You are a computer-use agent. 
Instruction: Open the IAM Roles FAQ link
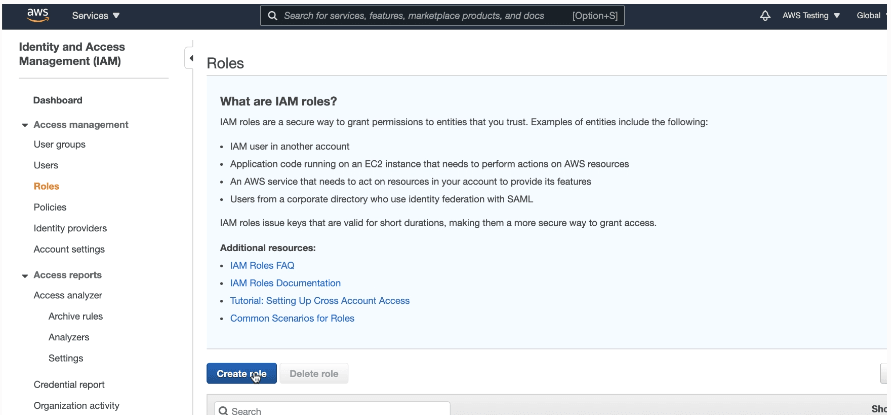(x=262, y=265)
